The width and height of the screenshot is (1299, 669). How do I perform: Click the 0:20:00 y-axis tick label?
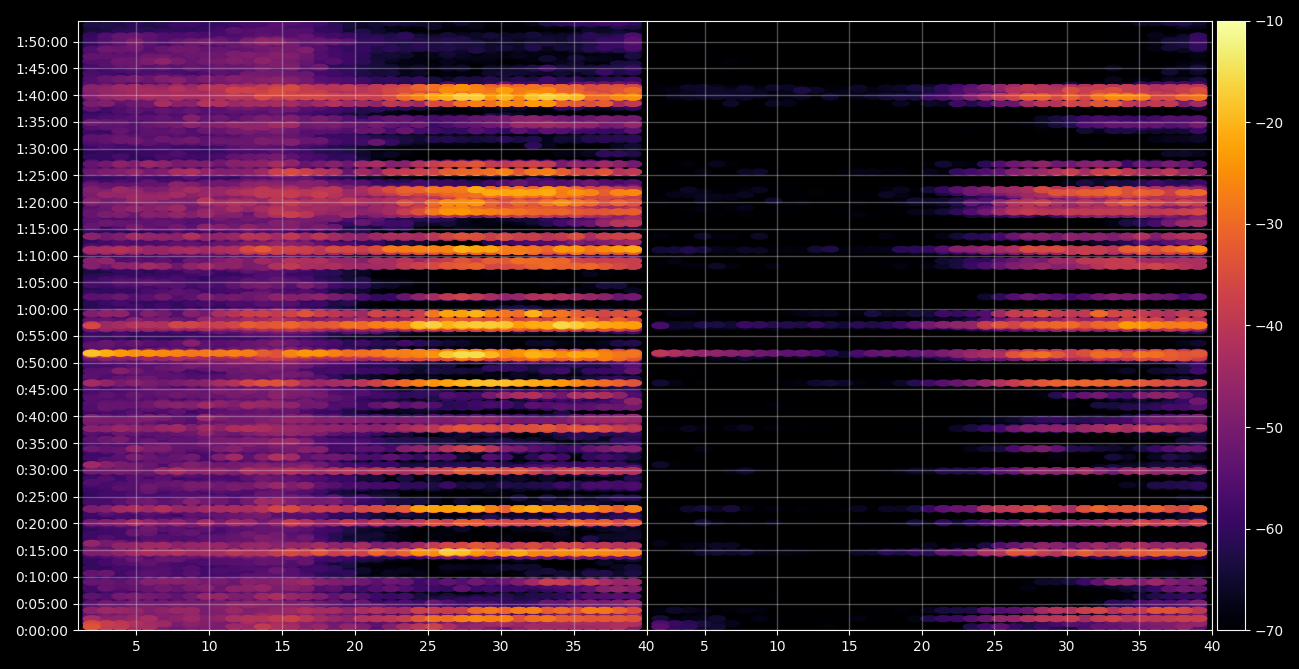coord(41,524)
